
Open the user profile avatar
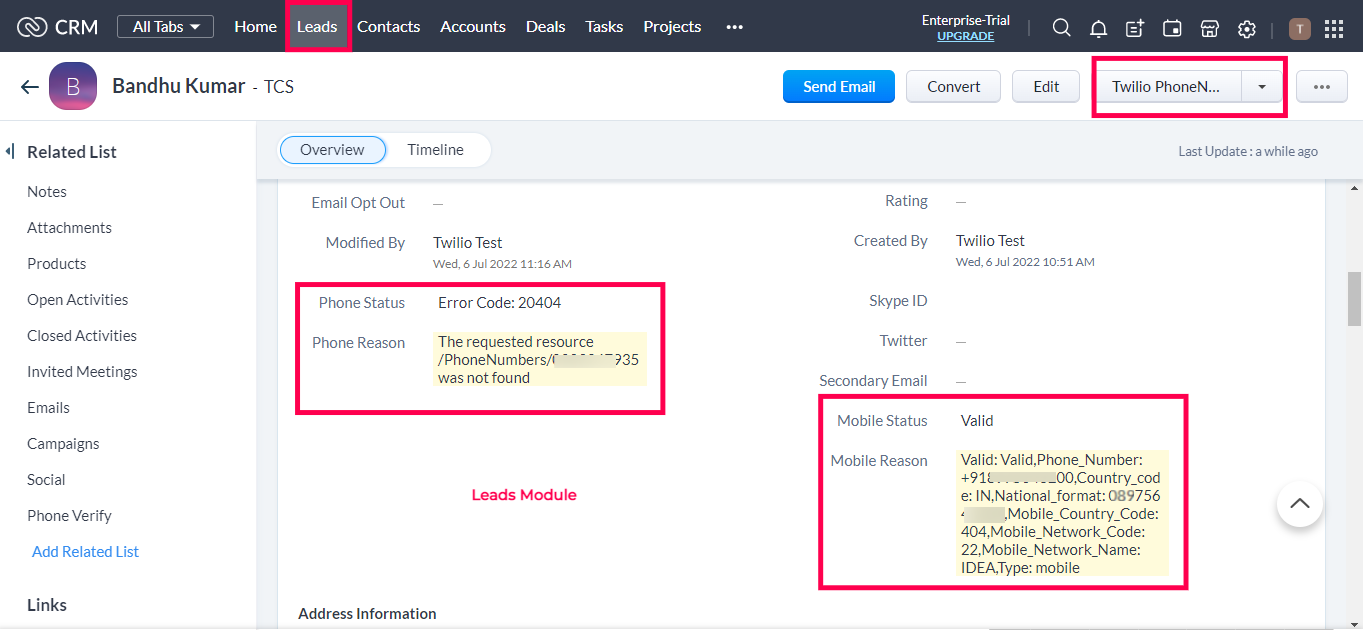click(1300, 28)
